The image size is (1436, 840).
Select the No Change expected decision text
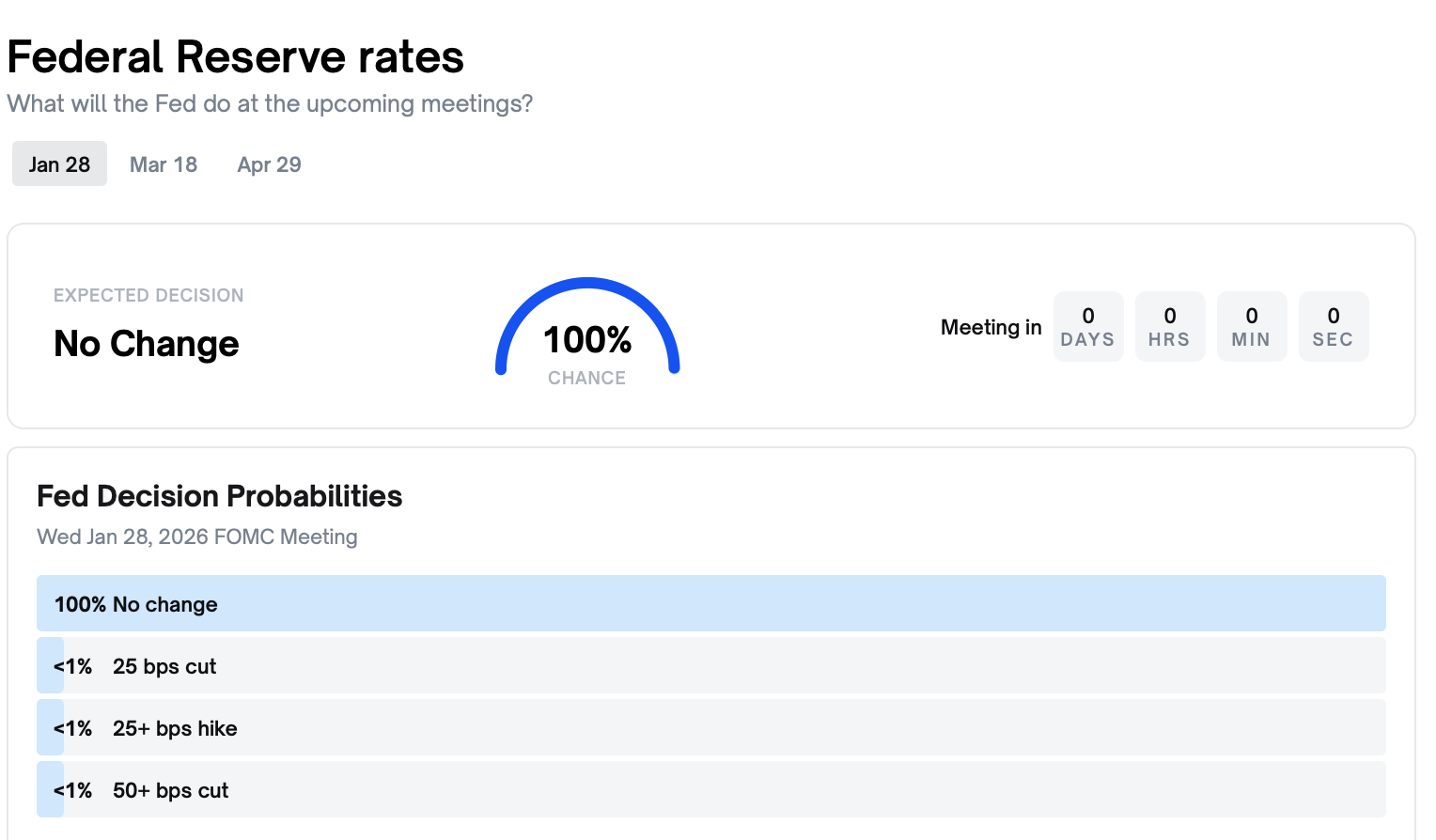point(147,344)
